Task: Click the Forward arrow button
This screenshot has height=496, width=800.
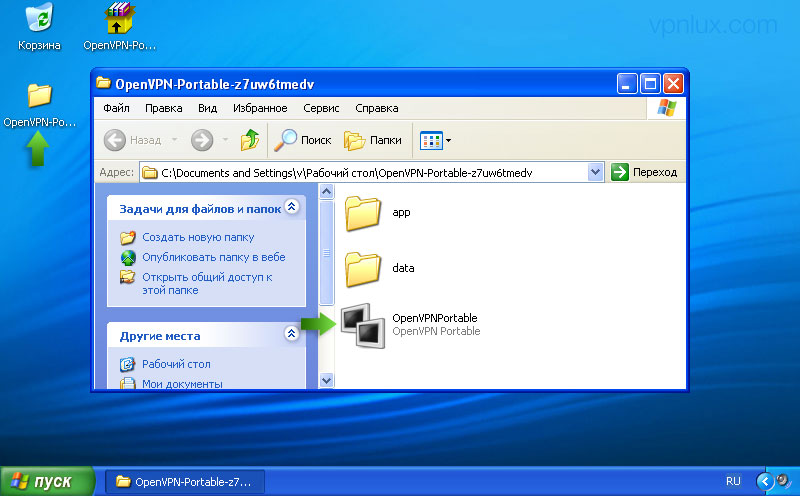Action: (202, 140)
